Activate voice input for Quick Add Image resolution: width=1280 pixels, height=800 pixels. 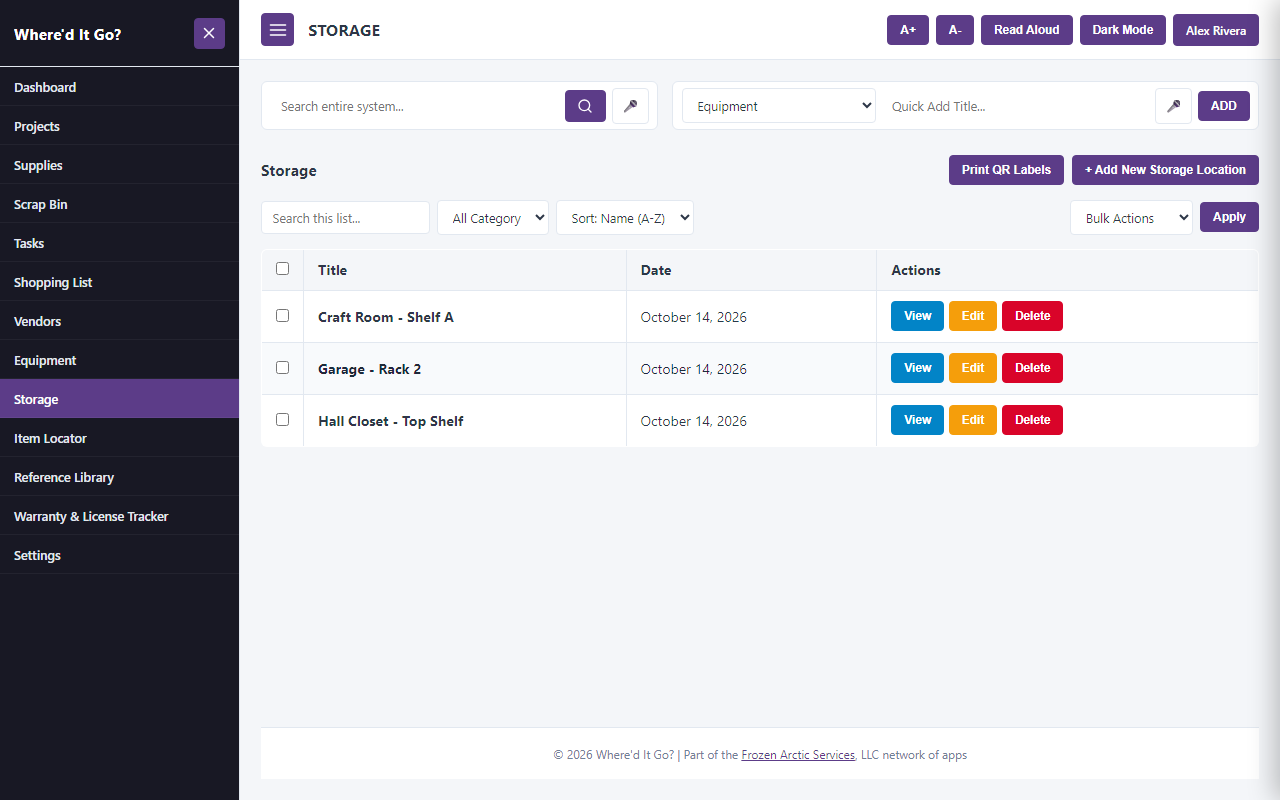(x=1173, y=106)
